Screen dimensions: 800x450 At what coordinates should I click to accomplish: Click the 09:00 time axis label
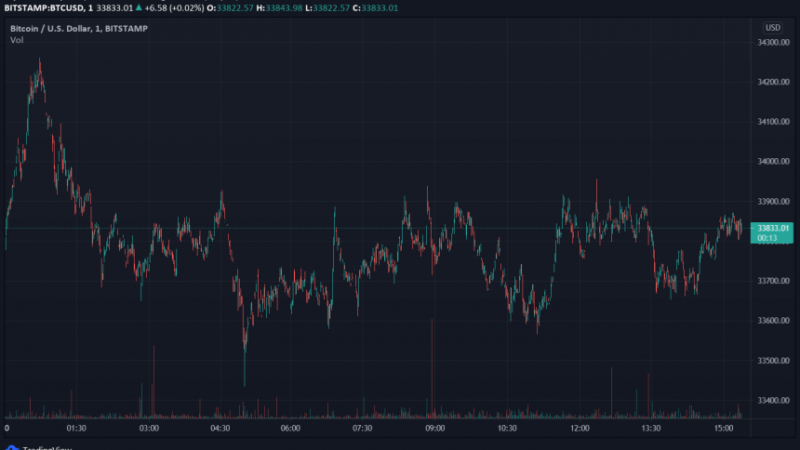(435, 429)
